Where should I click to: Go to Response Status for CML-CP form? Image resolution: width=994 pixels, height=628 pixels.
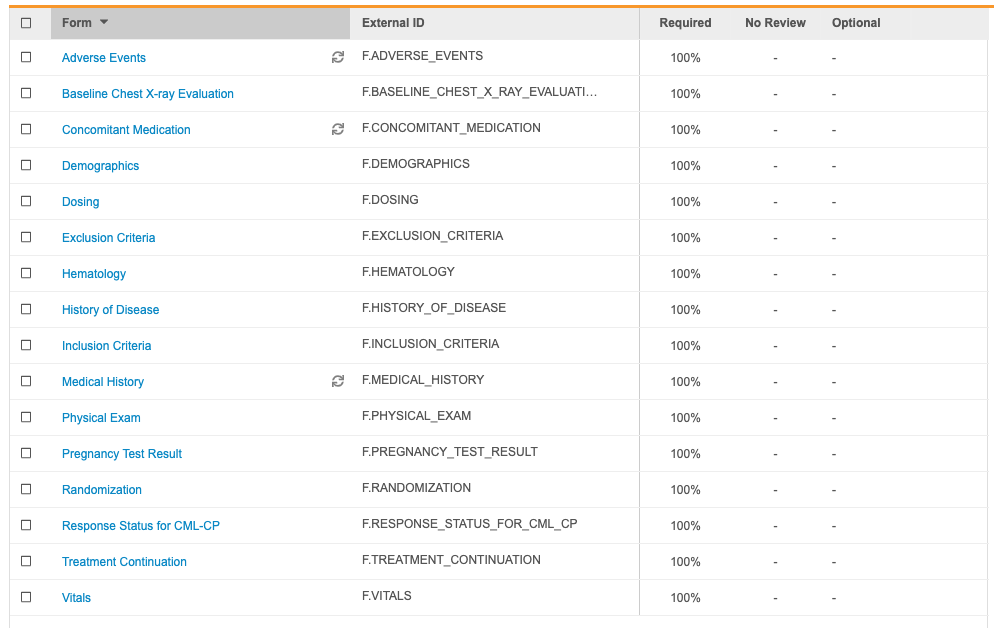[x=141, y=526]
